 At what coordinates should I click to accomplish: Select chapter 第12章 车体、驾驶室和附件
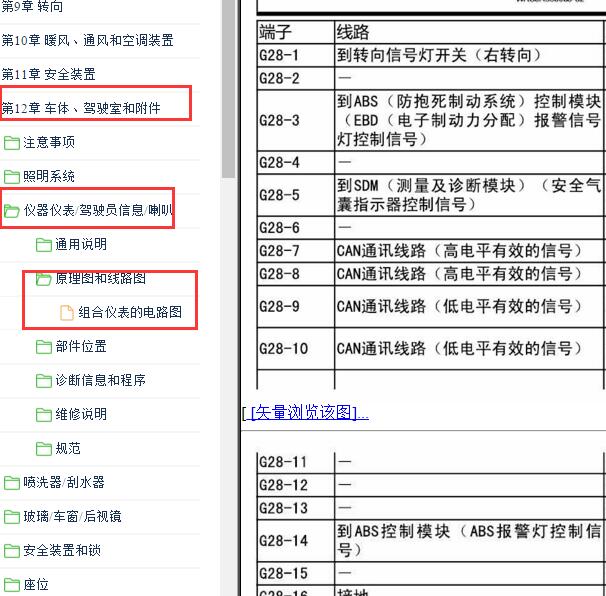[x=81, y=108]
